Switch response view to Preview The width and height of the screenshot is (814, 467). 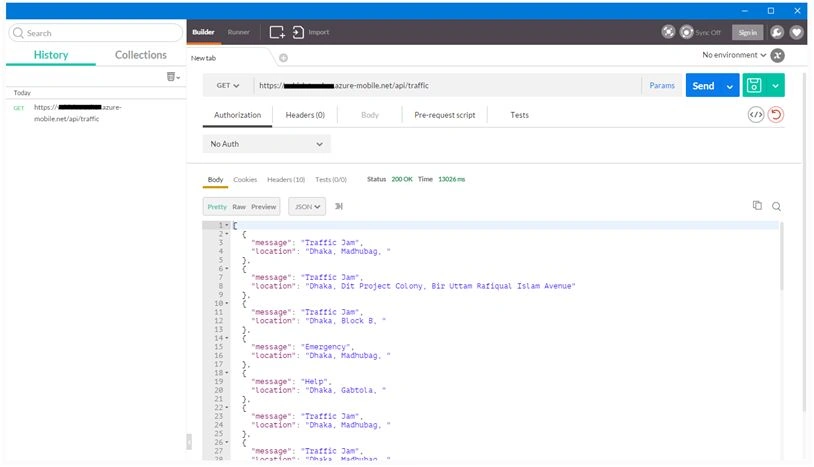coord(264,207)
